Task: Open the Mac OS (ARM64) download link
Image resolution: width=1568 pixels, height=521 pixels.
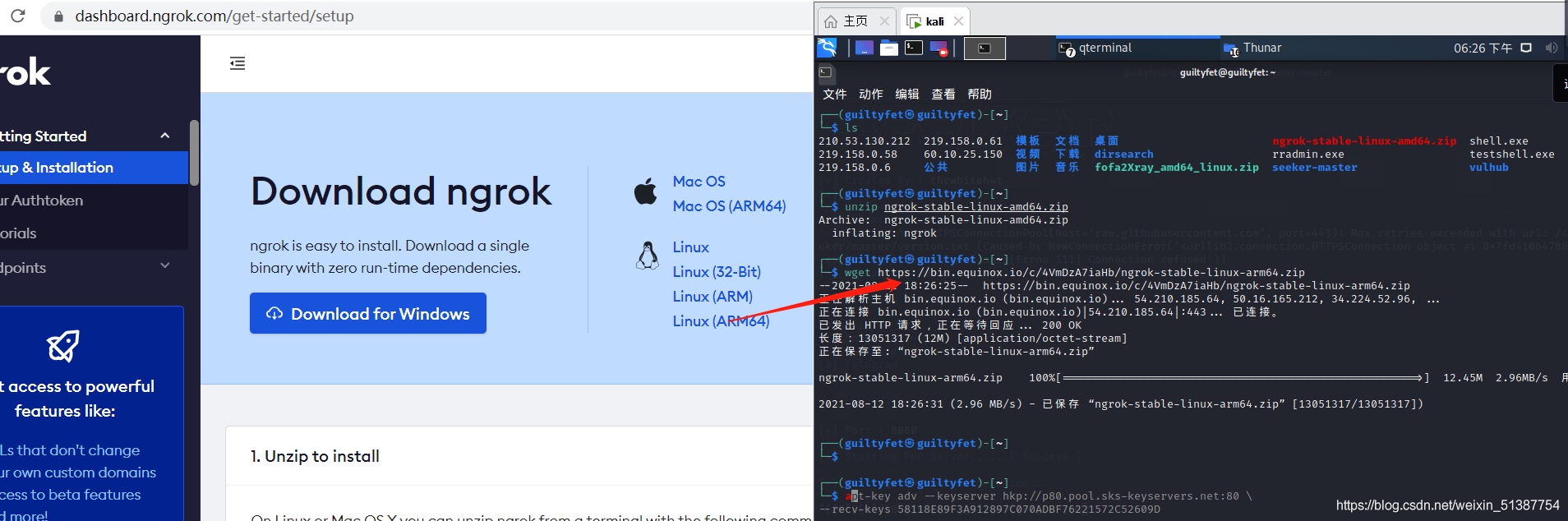Action: tap(729, 206)
